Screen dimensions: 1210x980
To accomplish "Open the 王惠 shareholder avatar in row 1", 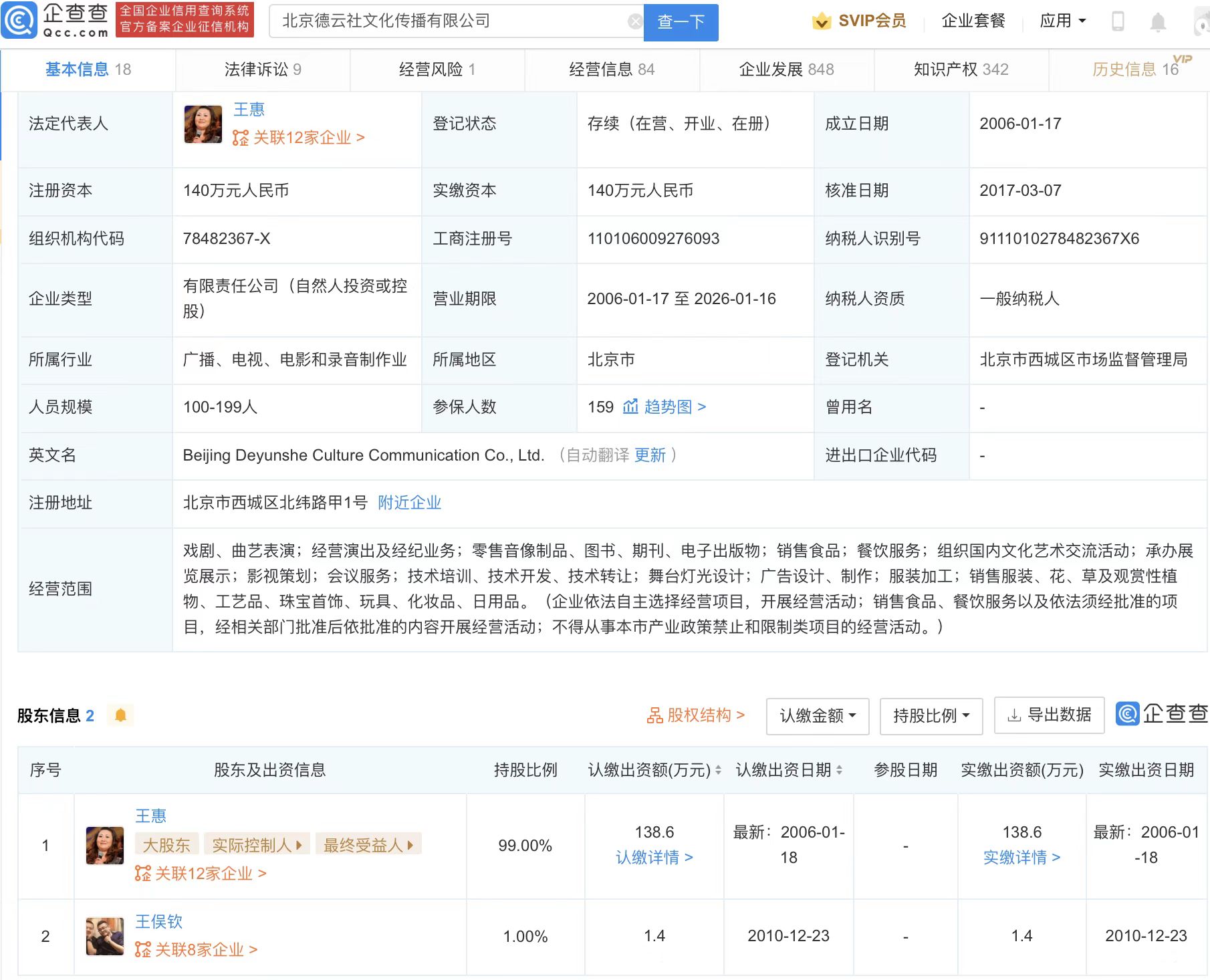I will pos(105,846).
